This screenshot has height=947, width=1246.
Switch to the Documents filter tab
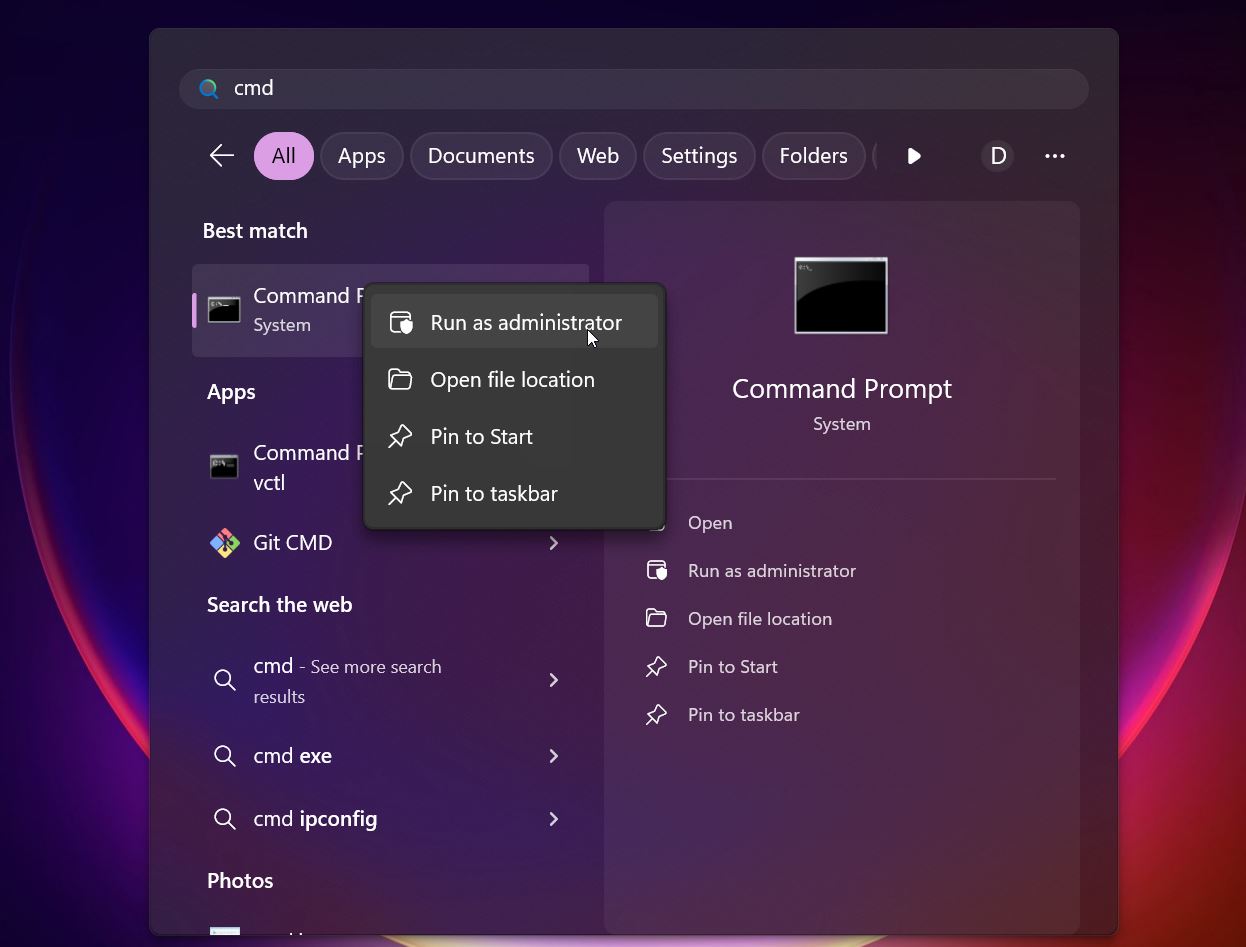(x=481, y=156)
